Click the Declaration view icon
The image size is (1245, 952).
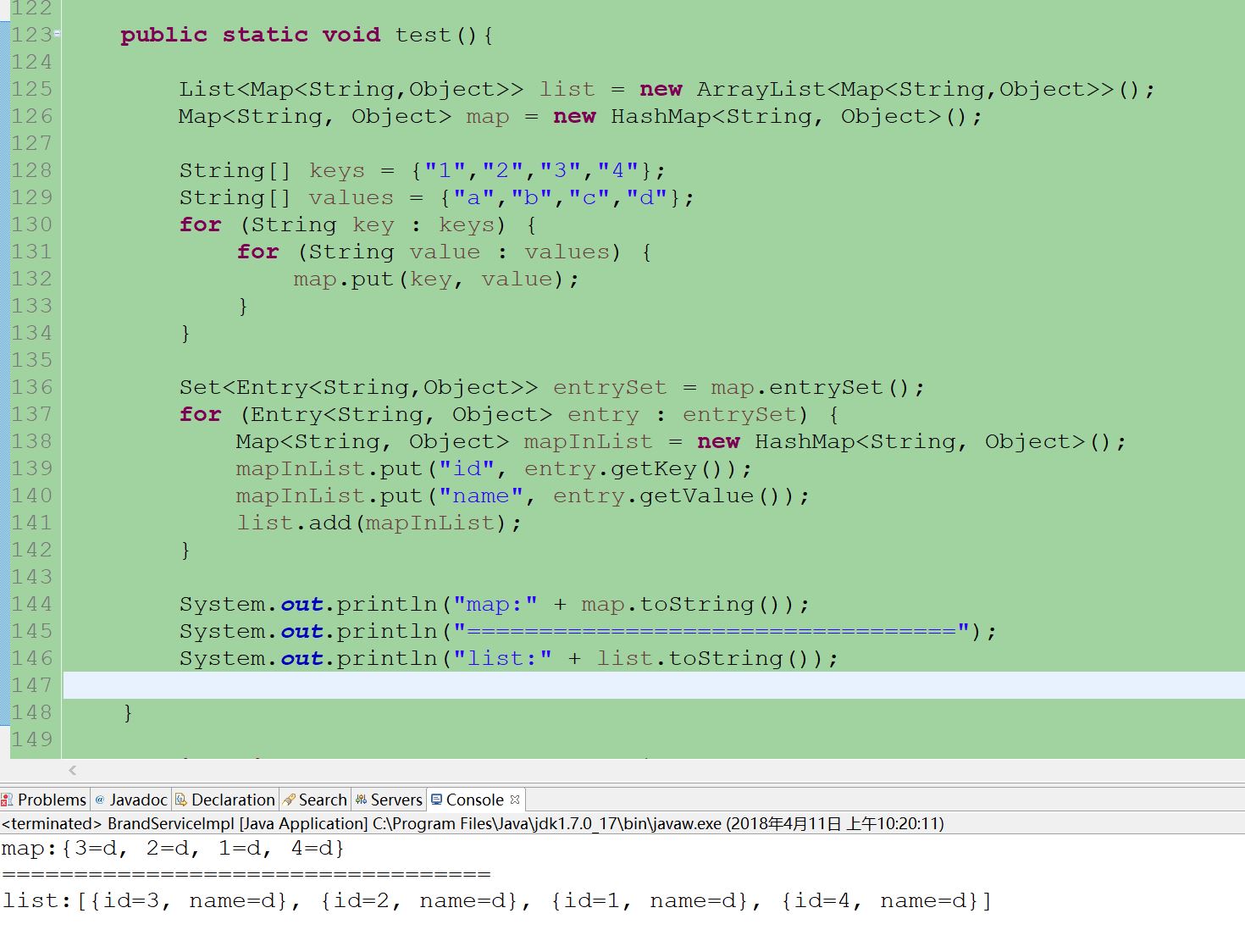(x=180, y=800)
